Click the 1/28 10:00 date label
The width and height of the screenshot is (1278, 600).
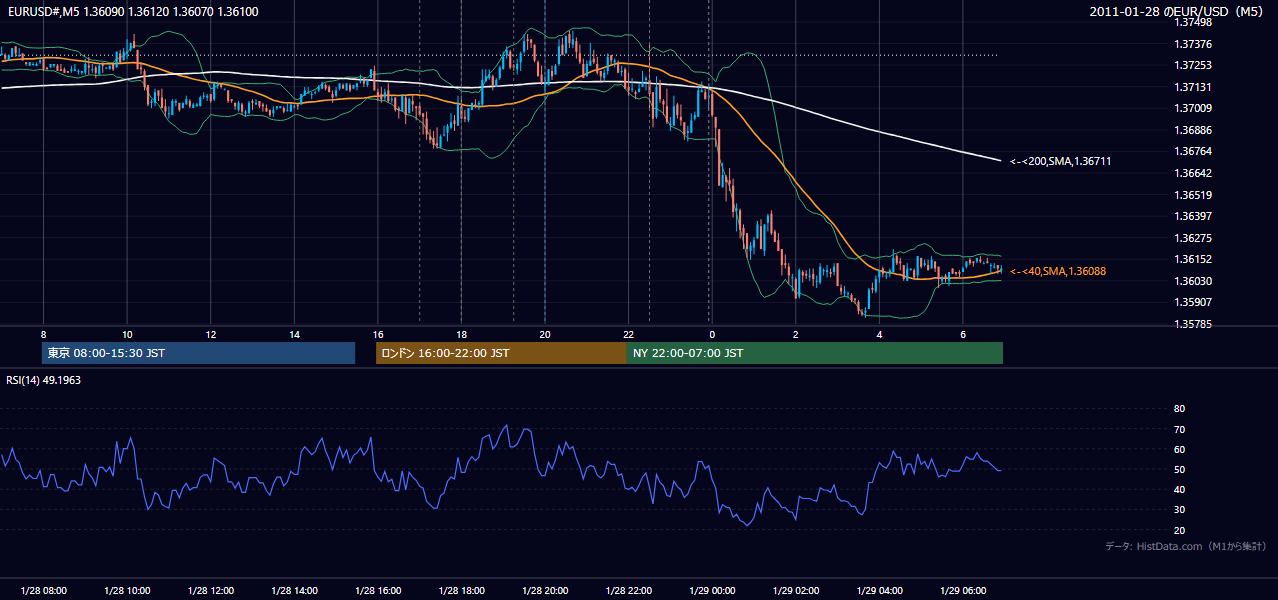[127, 591]
